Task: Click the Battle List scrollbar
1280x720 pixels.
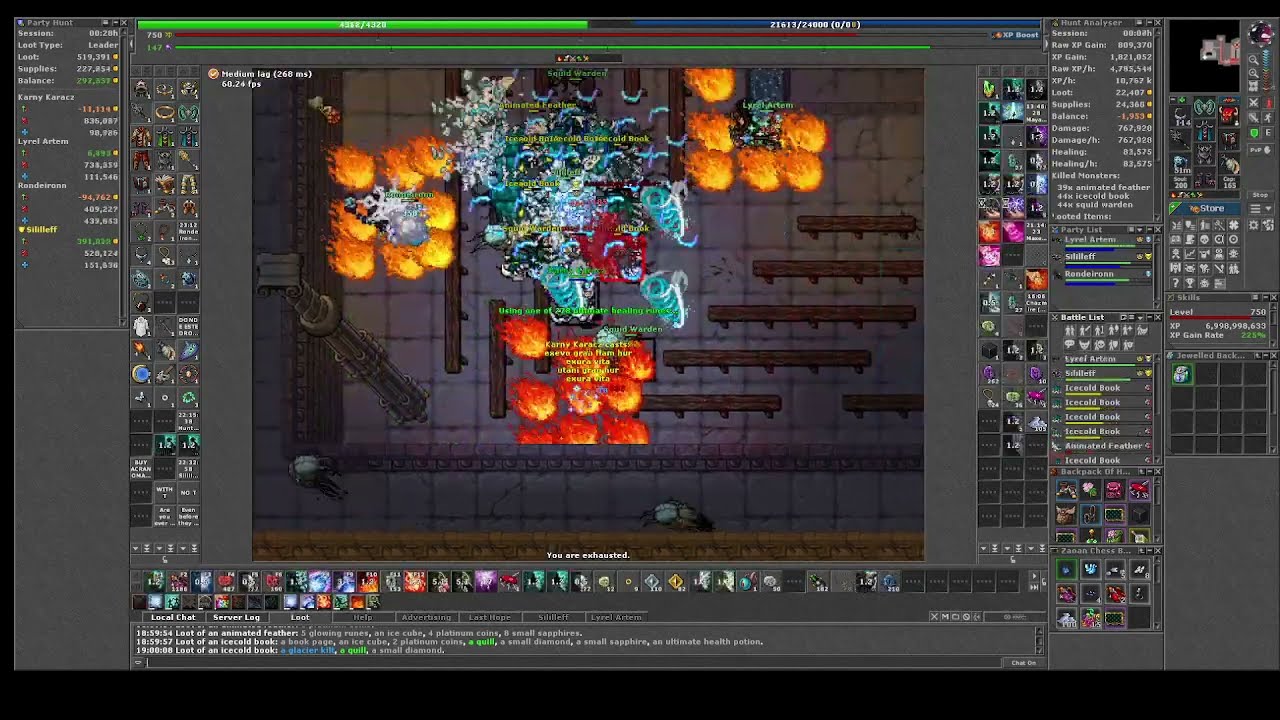Action: (1158, 409)
